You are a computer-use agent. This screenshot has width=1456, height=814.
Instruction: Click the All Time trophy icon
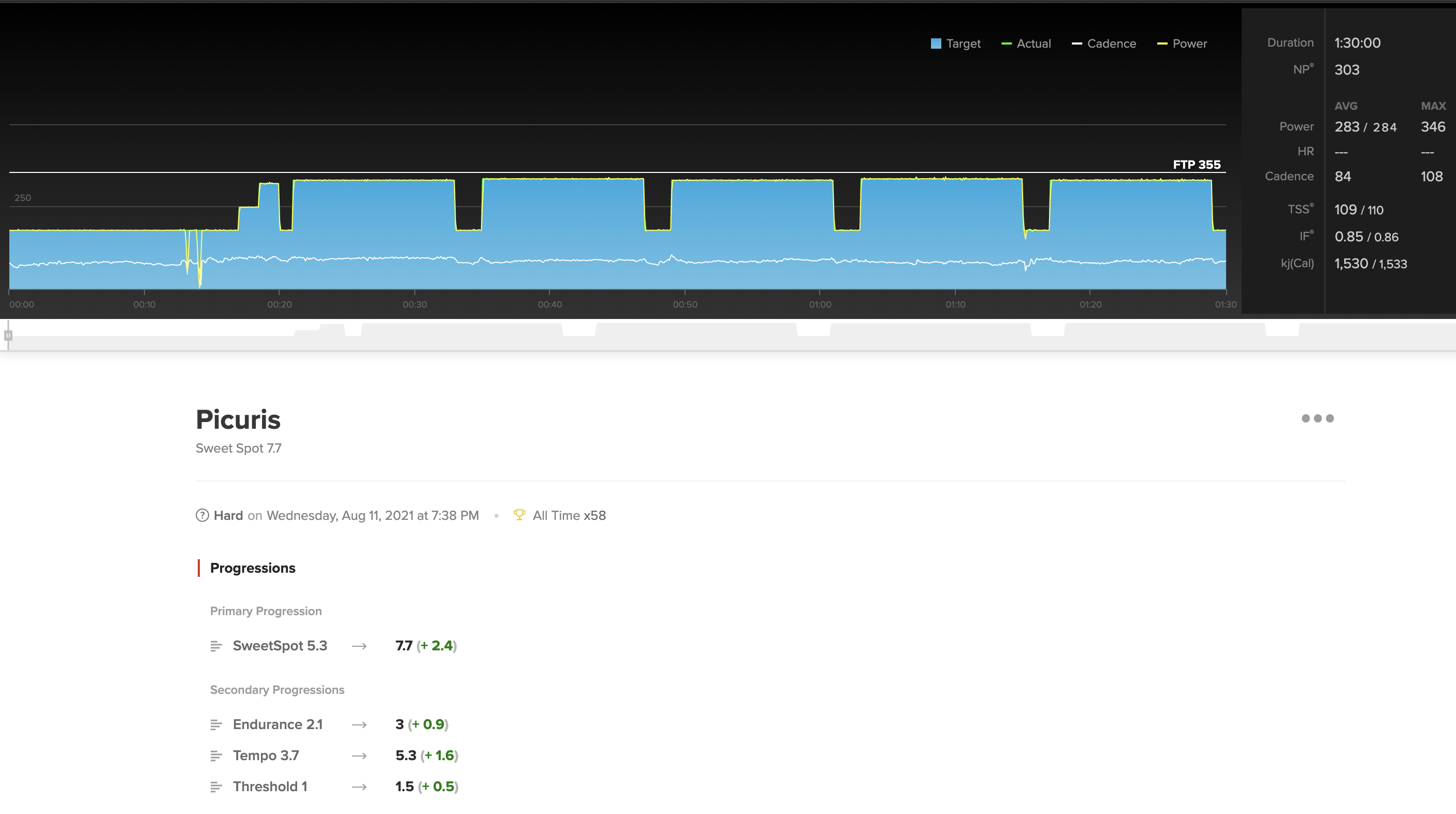tap(519, 514)
